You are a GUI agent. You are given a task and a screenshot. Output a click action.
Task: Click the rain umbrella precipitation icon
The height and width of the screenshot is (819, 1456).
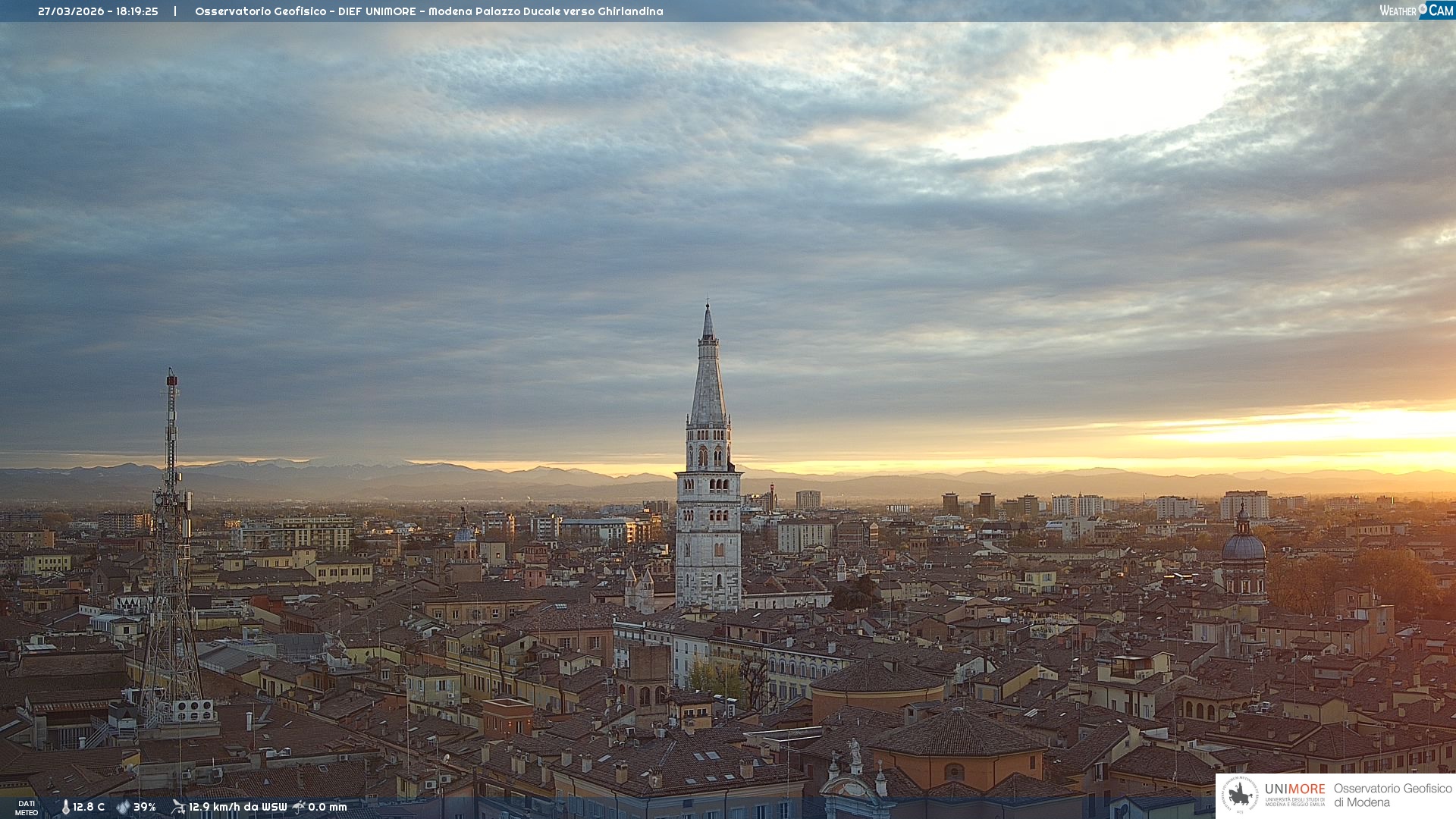point(299,807)
